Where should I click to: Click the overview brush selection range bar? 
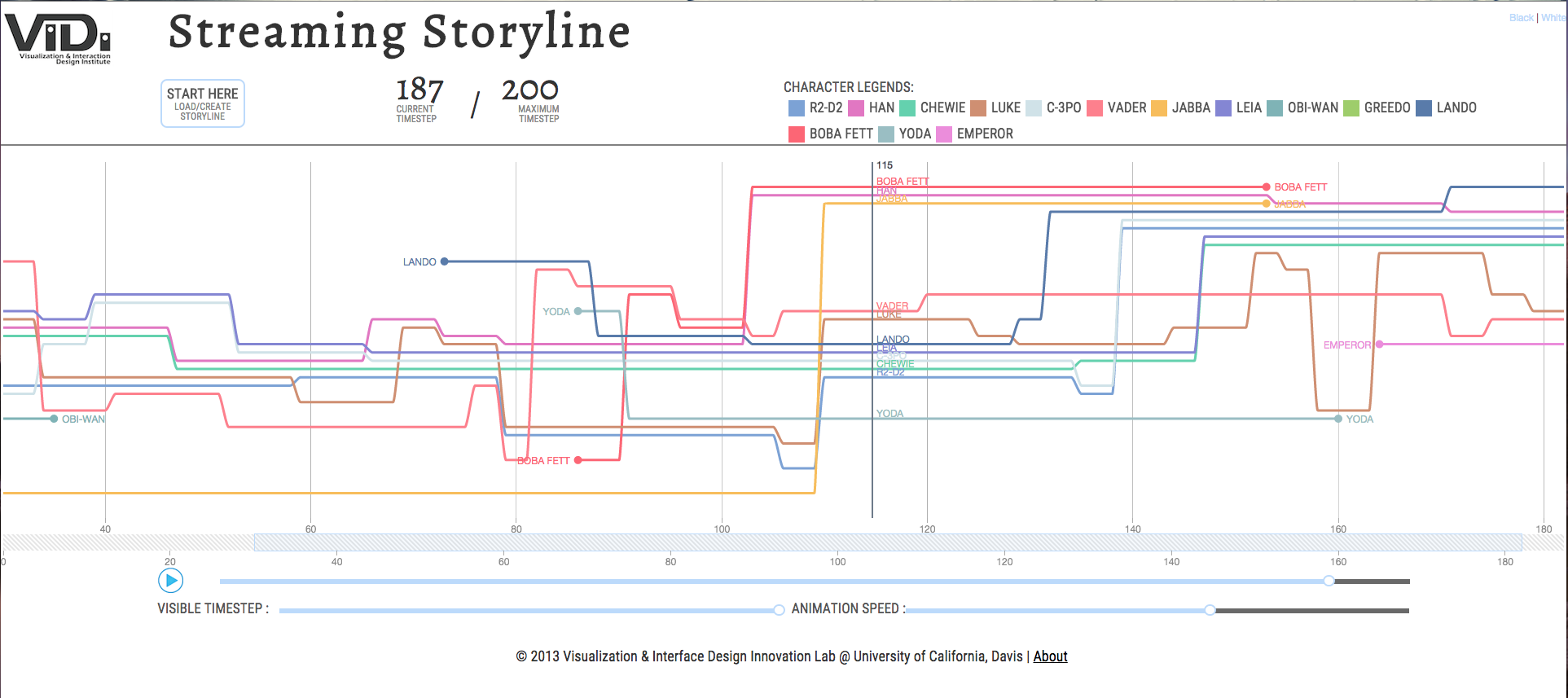[888, 542]
